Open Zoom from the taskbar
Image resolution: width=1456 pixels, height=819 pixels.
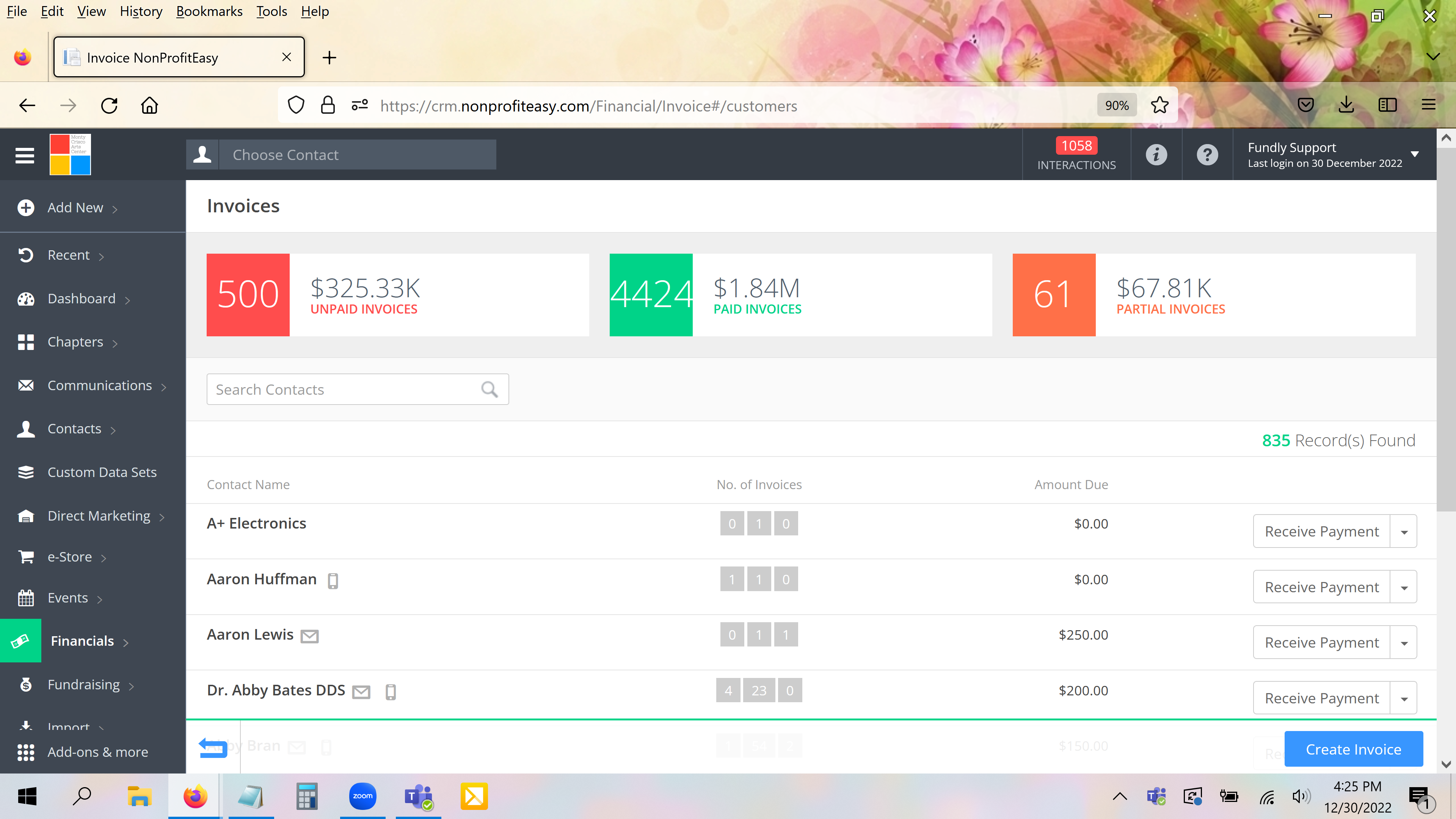(x=362, y=796)
